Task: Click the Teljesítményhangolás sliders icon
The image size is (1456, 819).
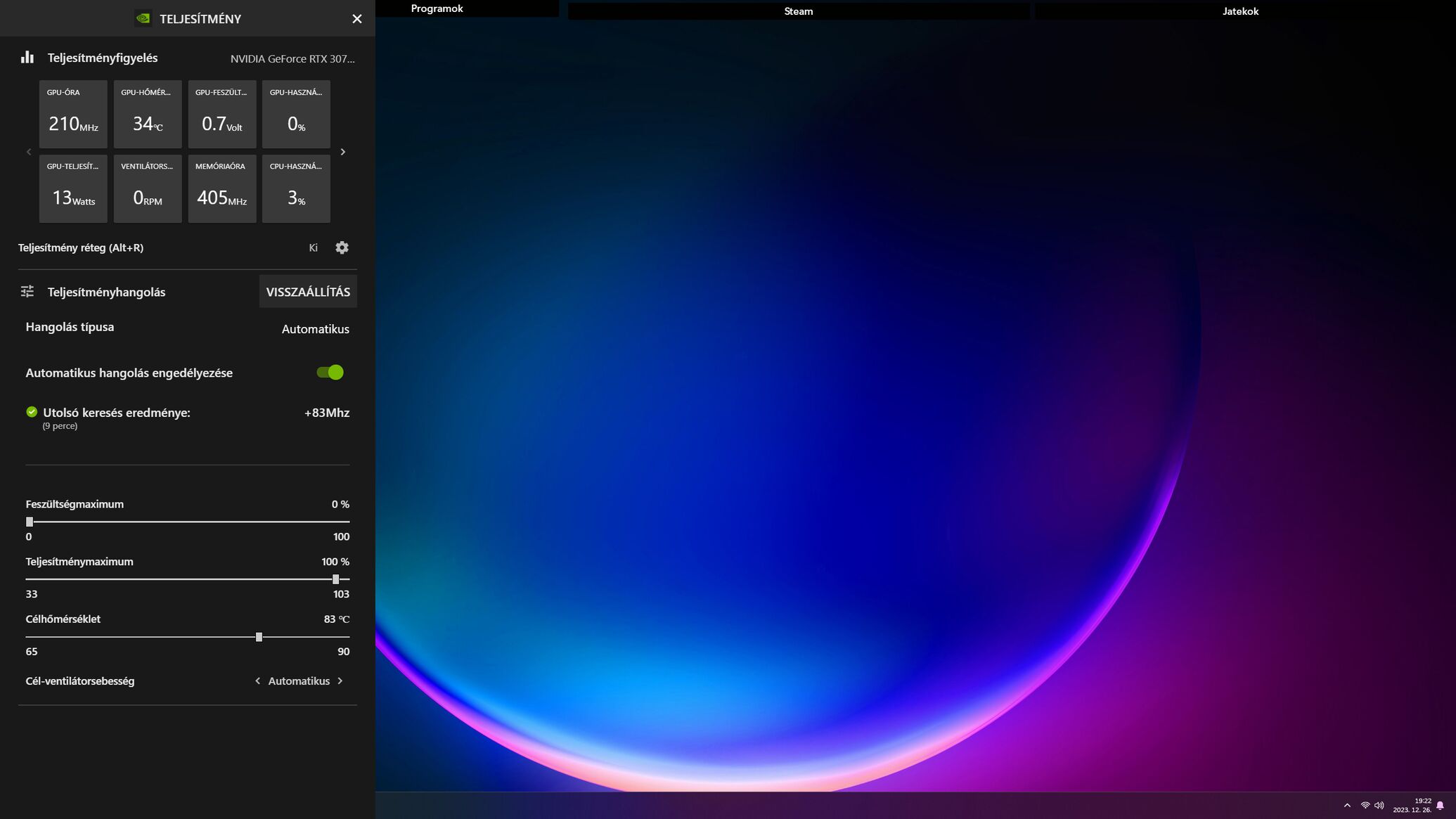Action: coord(27,291)
